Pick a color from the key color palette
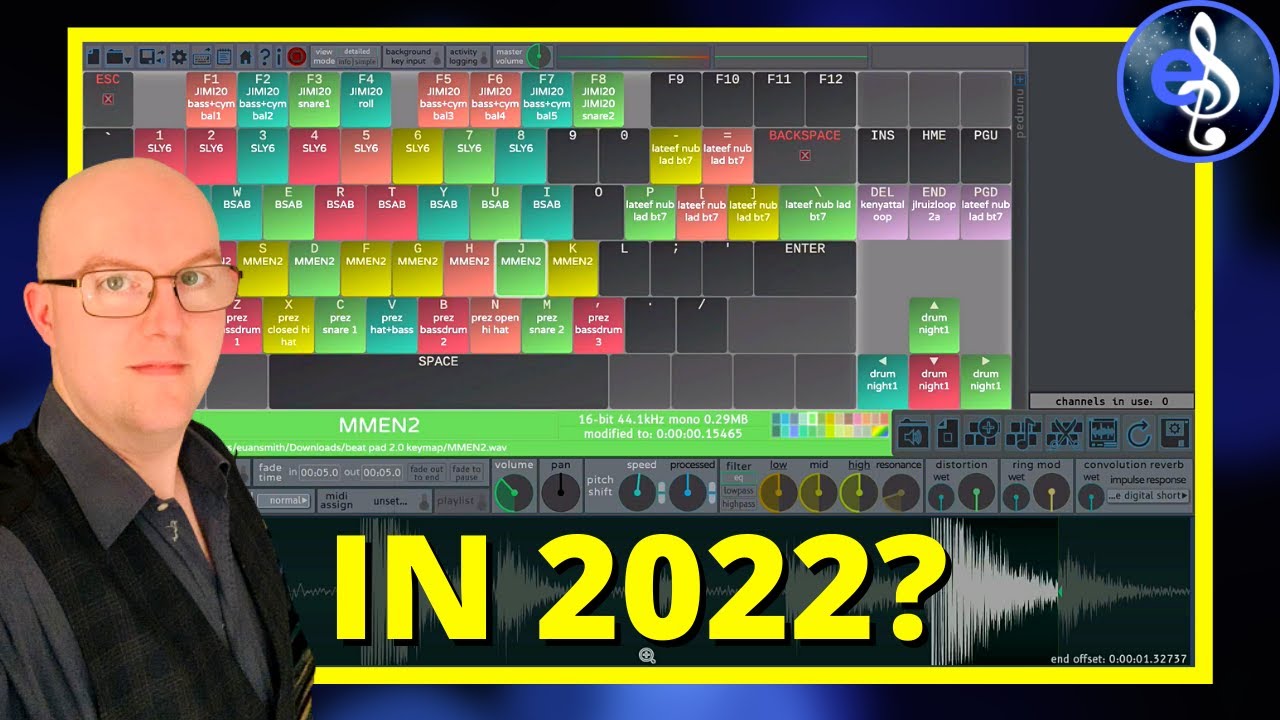The width and height of the screenshot is (1280, 720). (x=830, y=425)
